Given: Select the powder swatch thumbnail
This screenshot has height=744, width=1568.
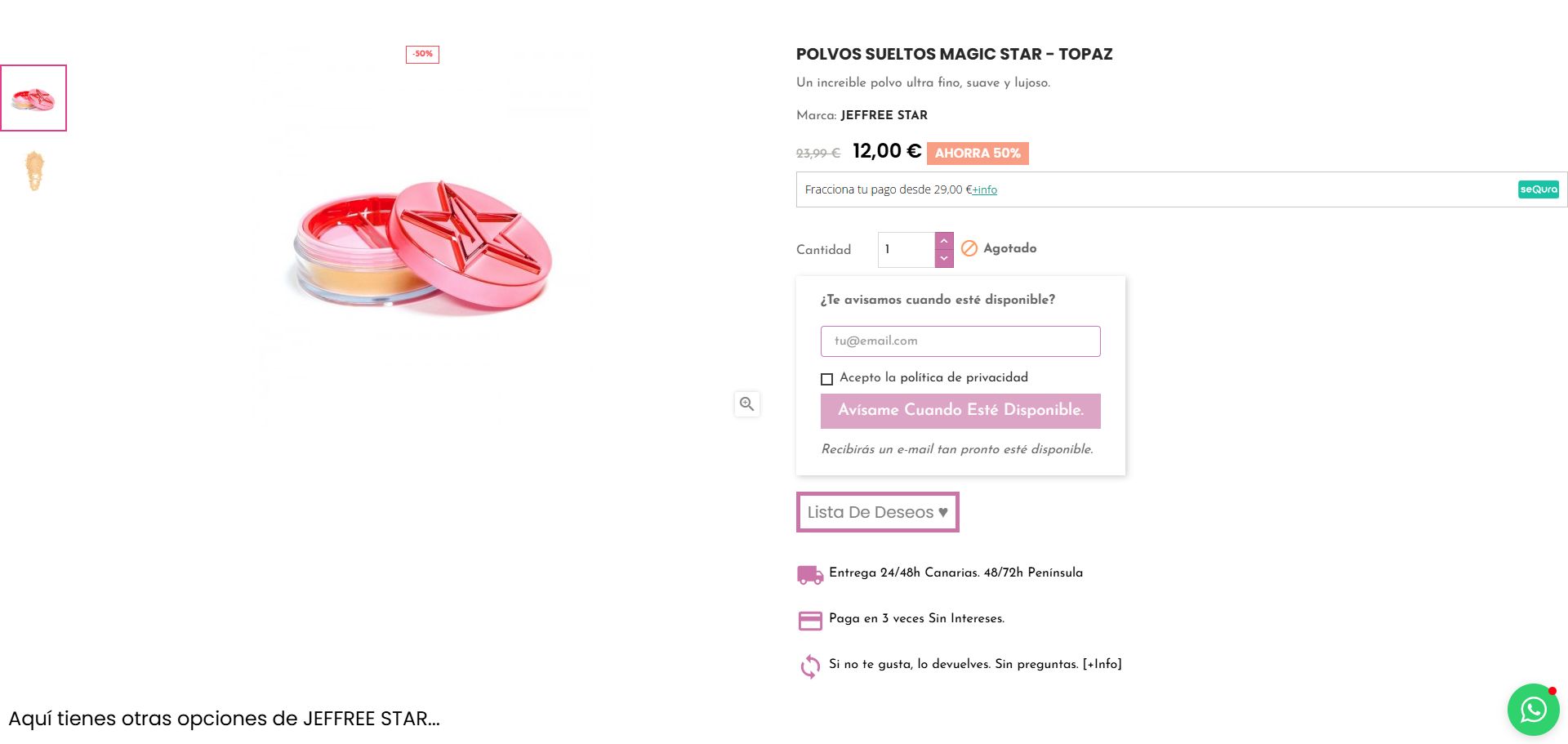Looking at the screenshot, I should coord(34,171).
